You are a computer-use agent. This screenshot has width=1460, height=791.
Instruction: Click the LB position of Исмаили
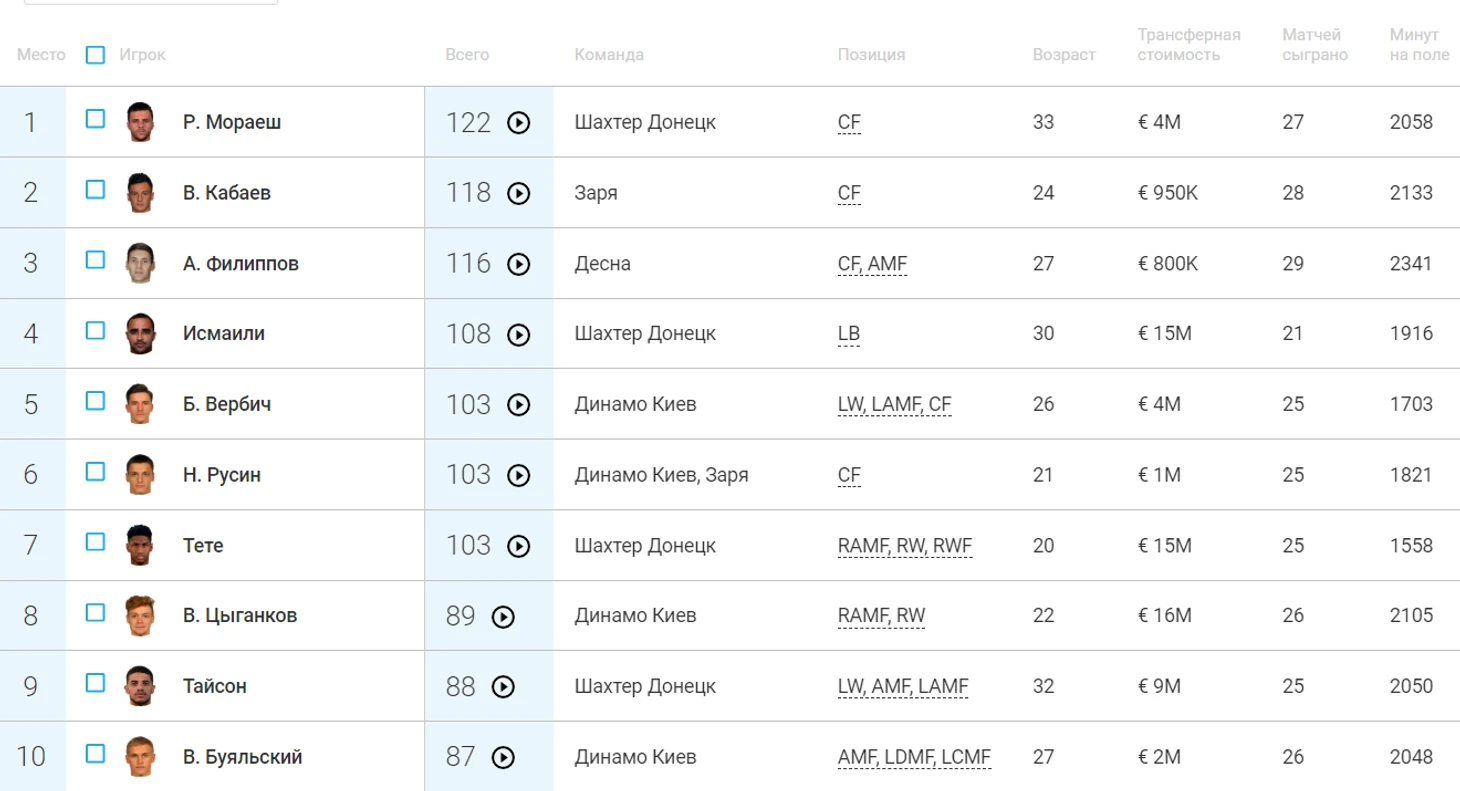click(849, 335)
